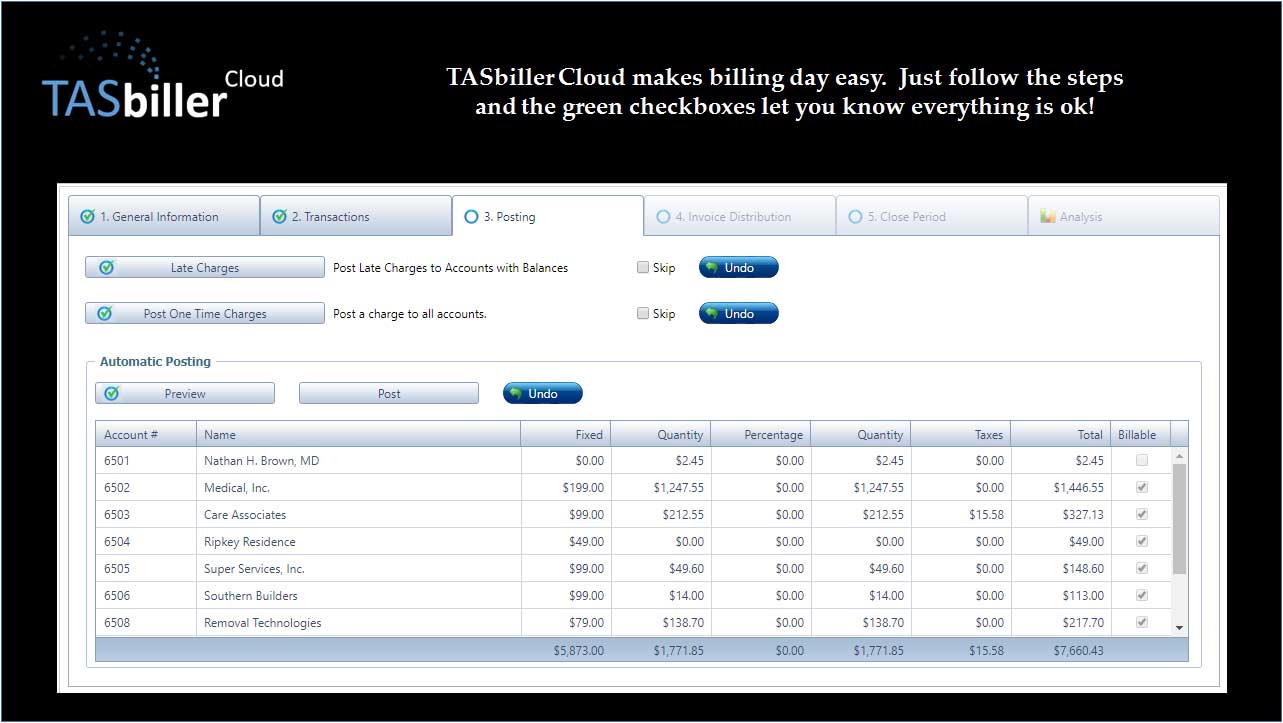Screen dimensions: 1283x723
Task: Select the Removal Technologies name cell
Action: click(x=358, y=623)
